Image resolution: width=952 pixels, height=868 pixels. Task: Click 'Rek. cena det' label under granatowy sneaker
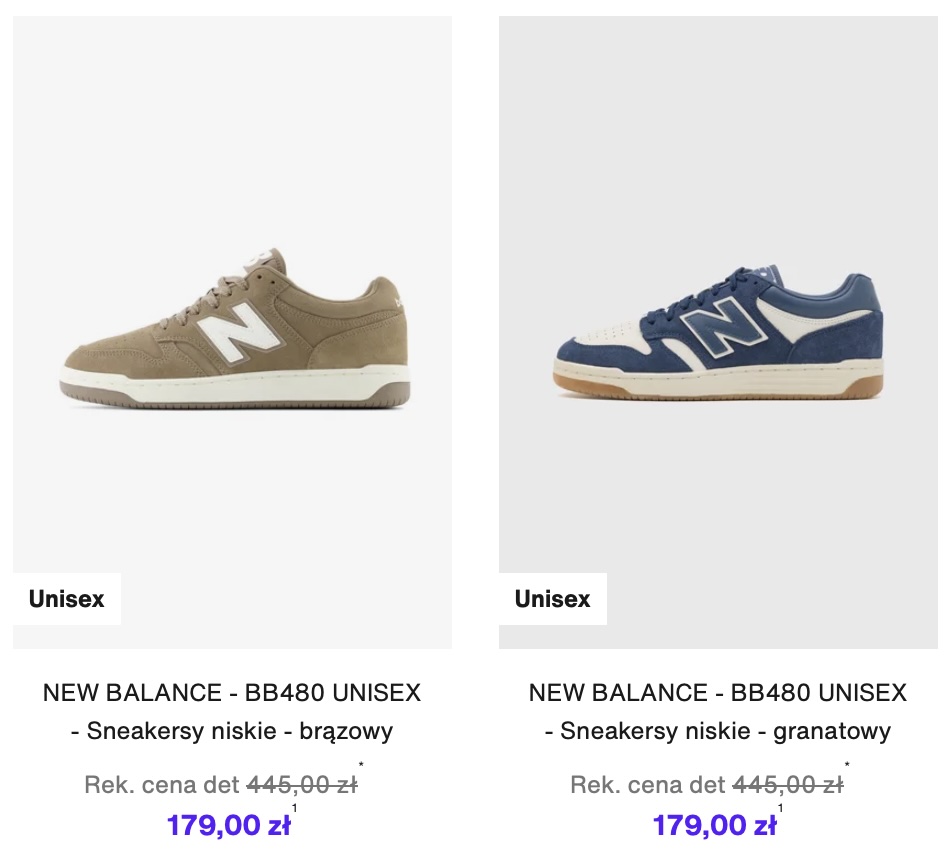(x=647, y=785)
